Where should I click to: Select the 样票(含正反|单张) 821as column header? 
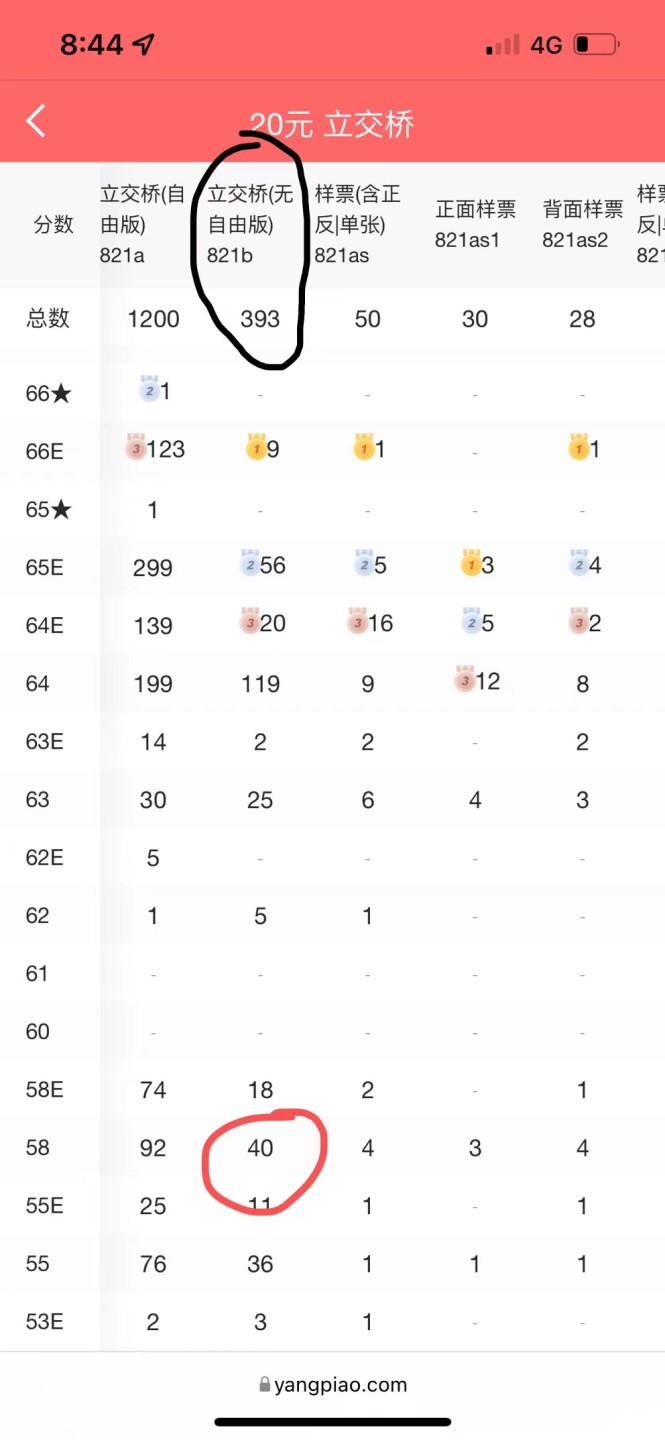[358, 225]
